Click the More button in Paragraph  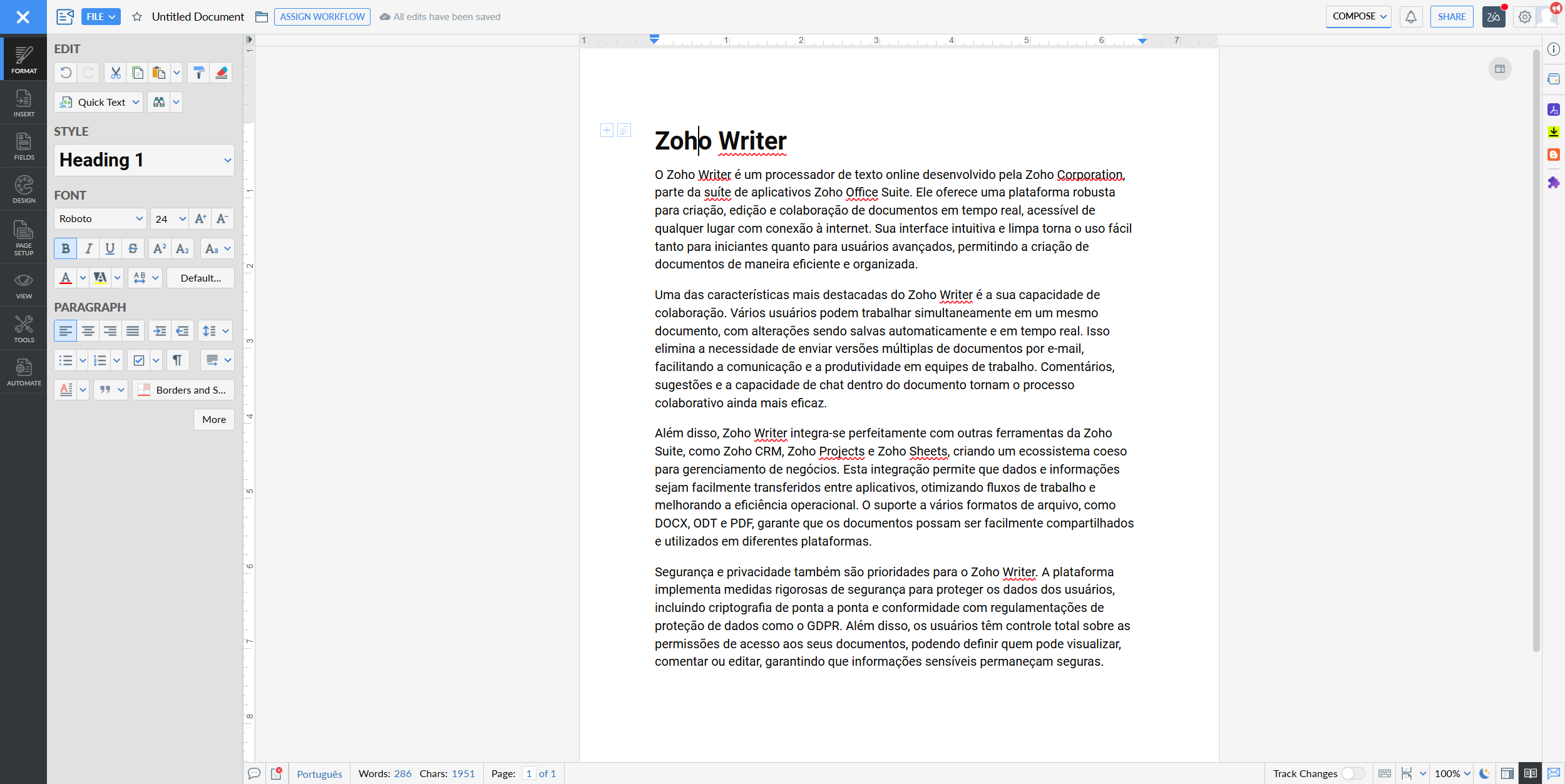tap(214, 419)
